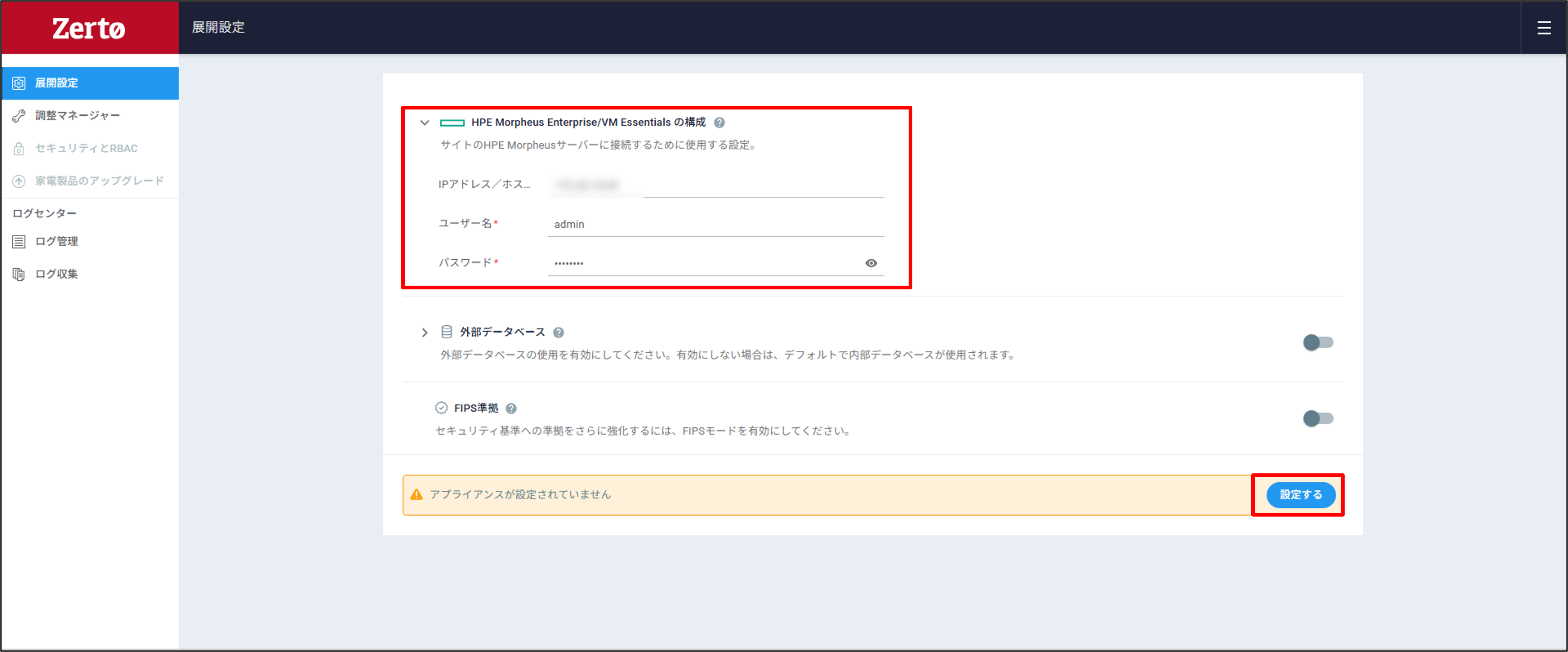The height and width of the screenshot is (652, 1568).
Task: Open 家電製品のアップグレード in the sidebar
Action: pos(90,181)
